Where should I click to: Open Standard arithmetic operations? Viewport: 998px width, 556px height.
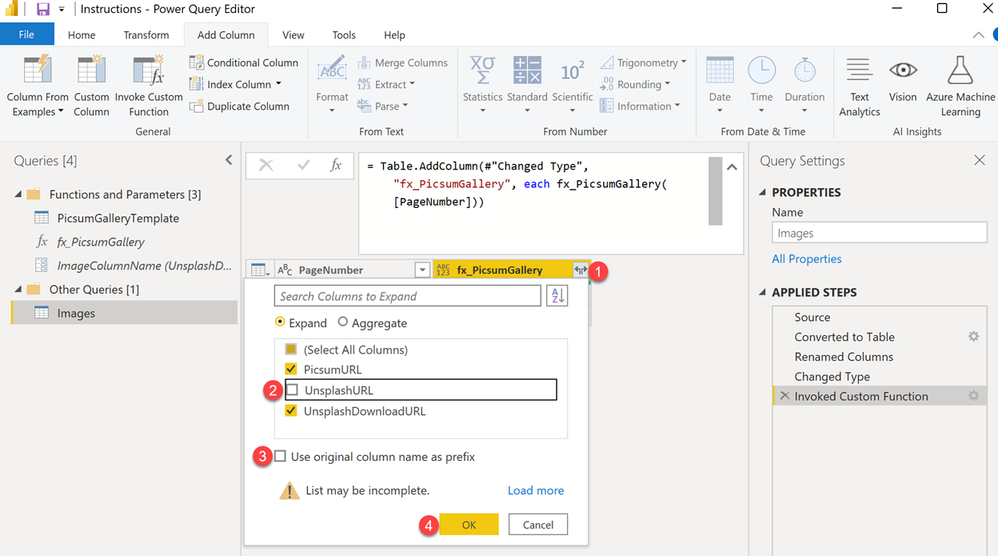click(527, 86)
